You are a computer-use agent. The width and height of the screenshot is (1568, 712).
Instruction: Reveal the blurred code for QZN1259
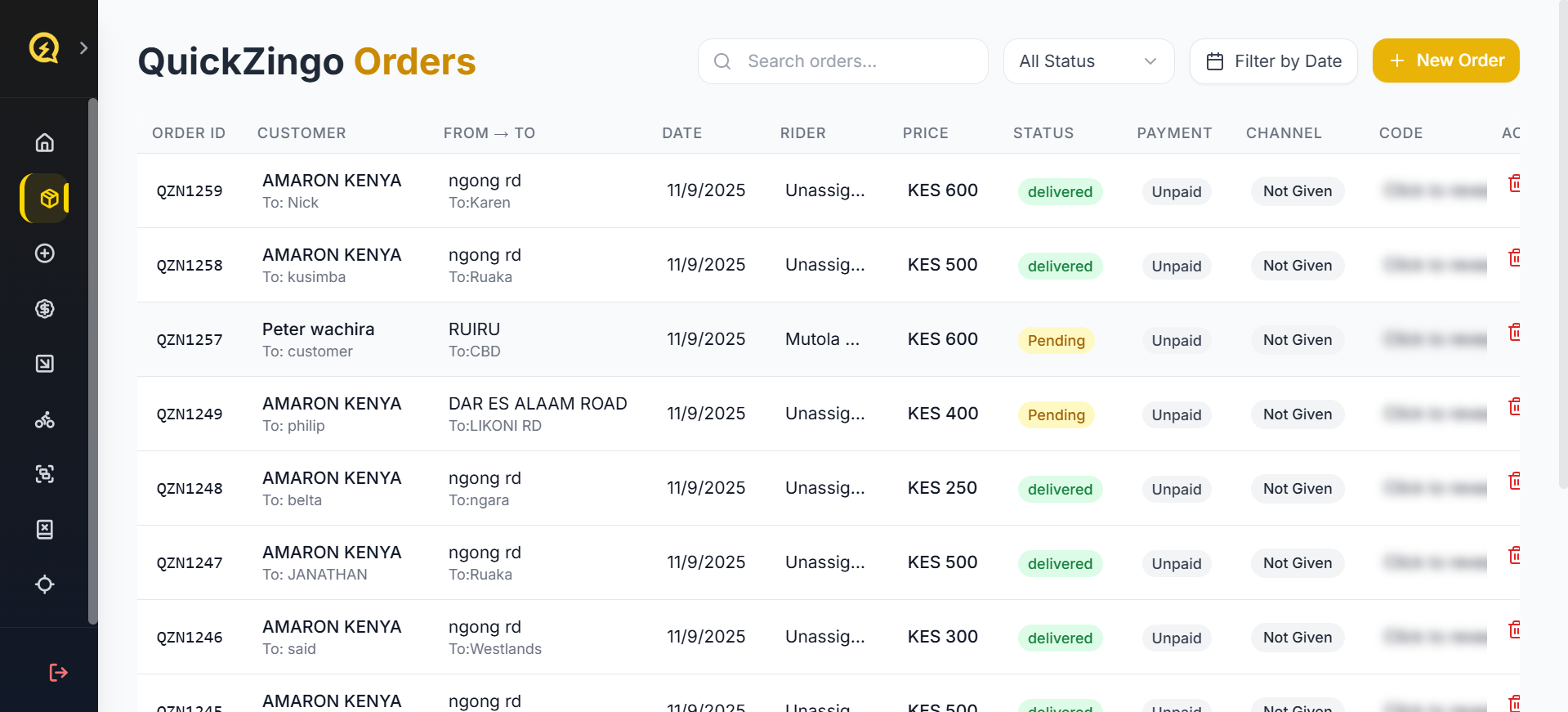1435,190
